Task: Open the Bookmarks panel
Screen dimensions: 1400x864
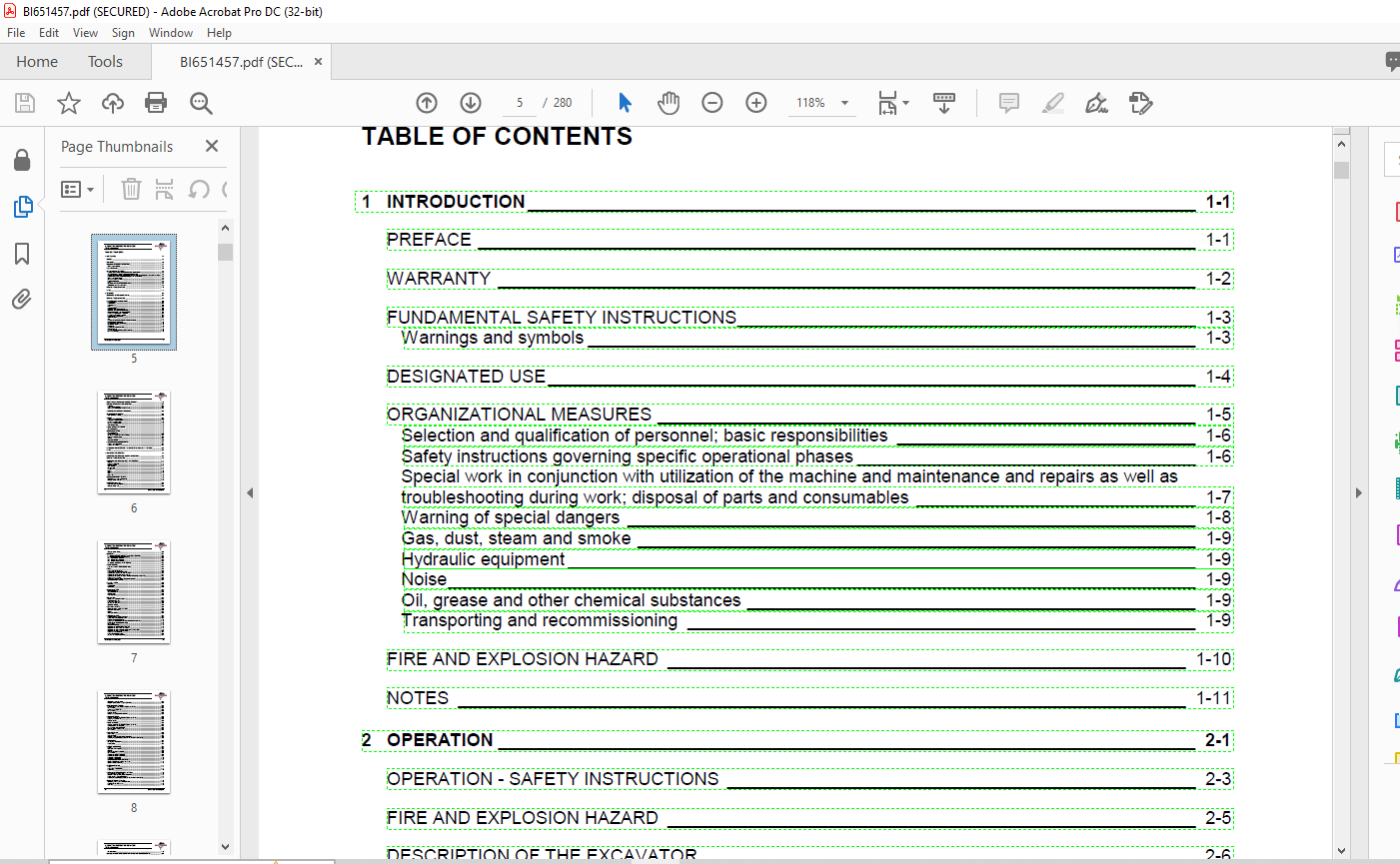Action: [x=22, y=254]
